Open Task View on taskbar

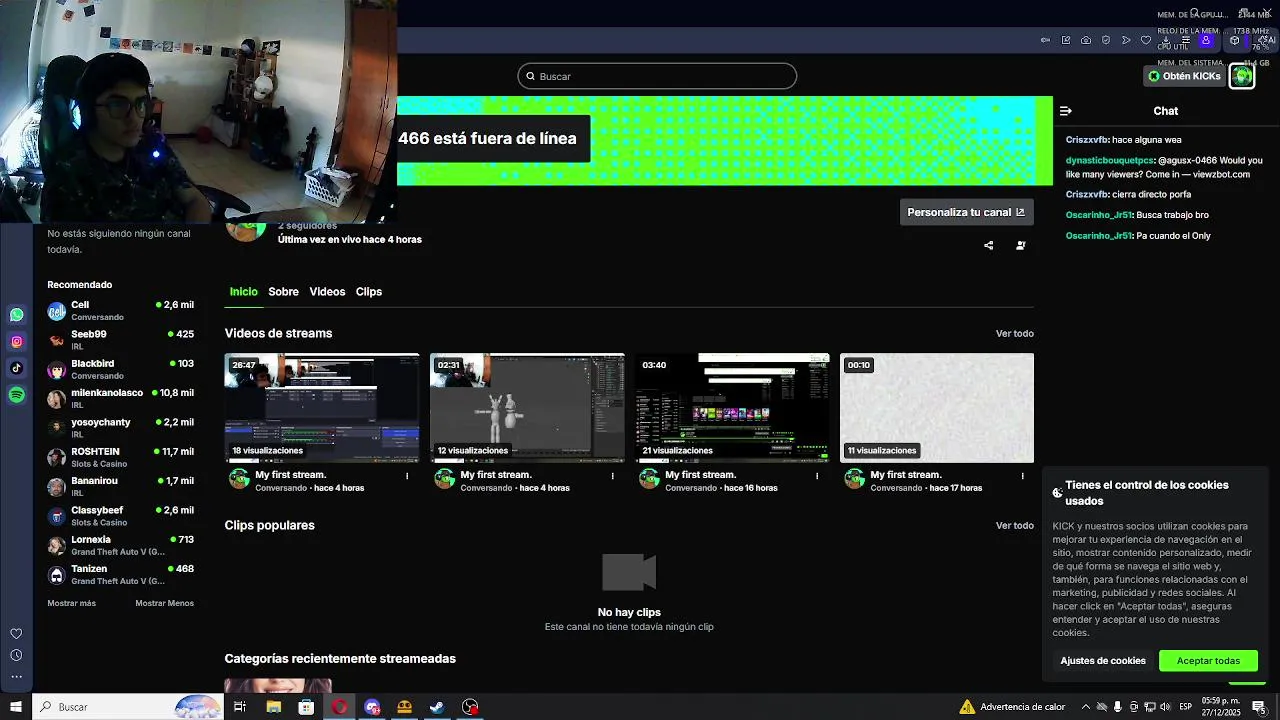240,707
